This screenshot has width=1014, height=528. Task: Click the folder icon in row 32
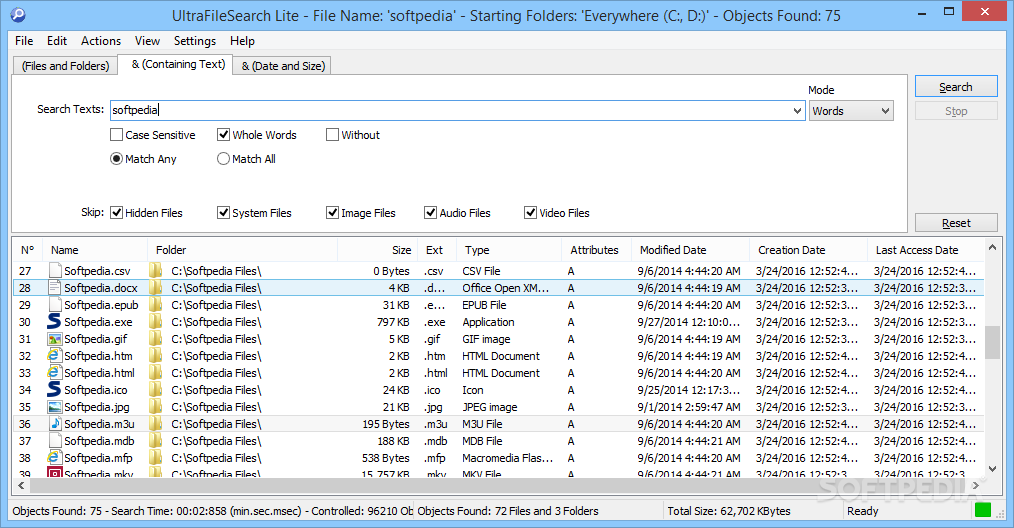[156, 355]
